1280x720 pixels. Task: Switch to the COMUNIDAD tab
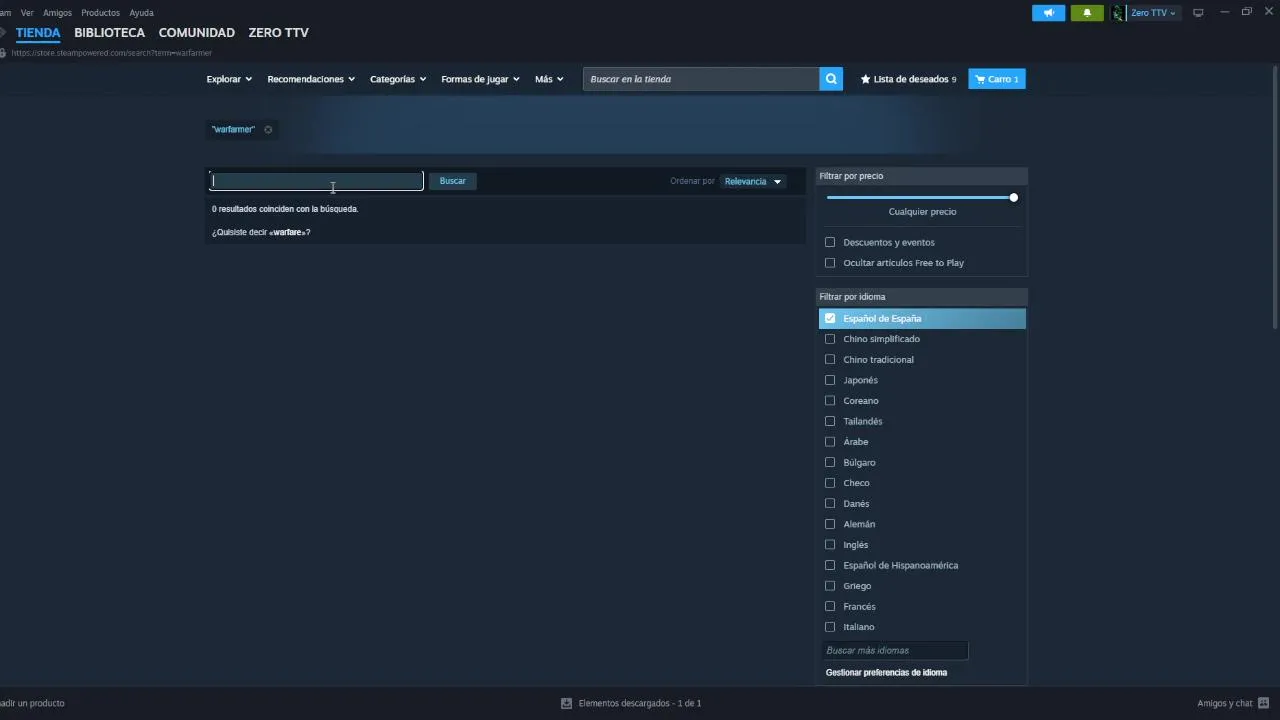coord(197,33)
